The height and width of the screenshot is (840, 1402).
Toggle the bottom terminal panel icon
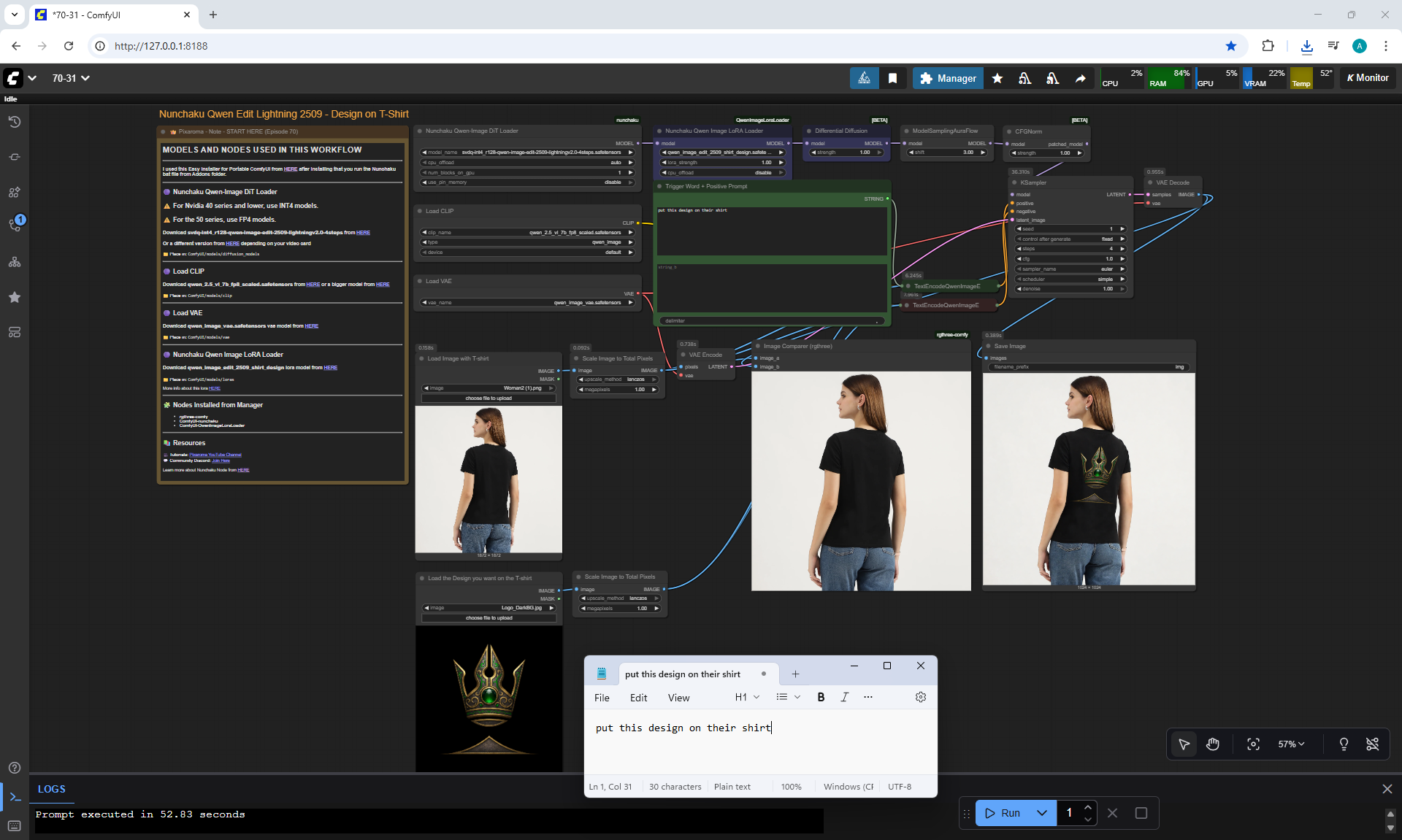tap(15, 796)
